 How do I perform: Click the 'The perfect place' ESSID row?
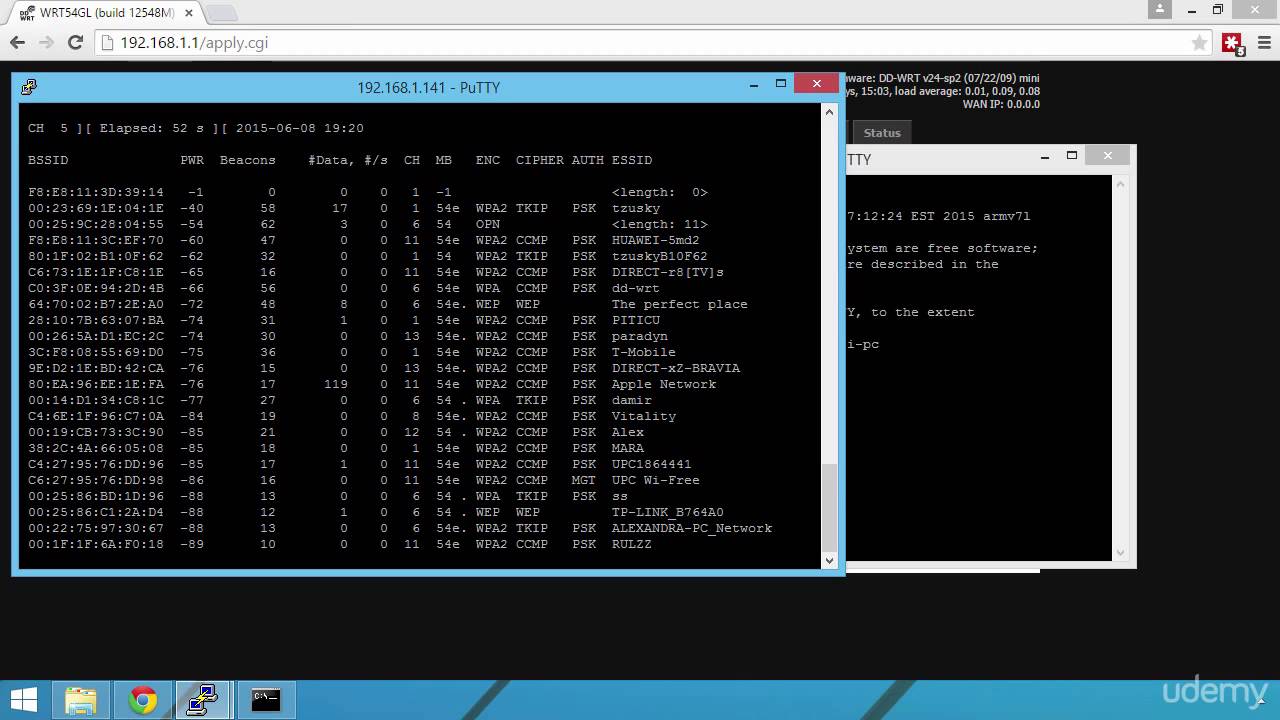coord(388,304)
